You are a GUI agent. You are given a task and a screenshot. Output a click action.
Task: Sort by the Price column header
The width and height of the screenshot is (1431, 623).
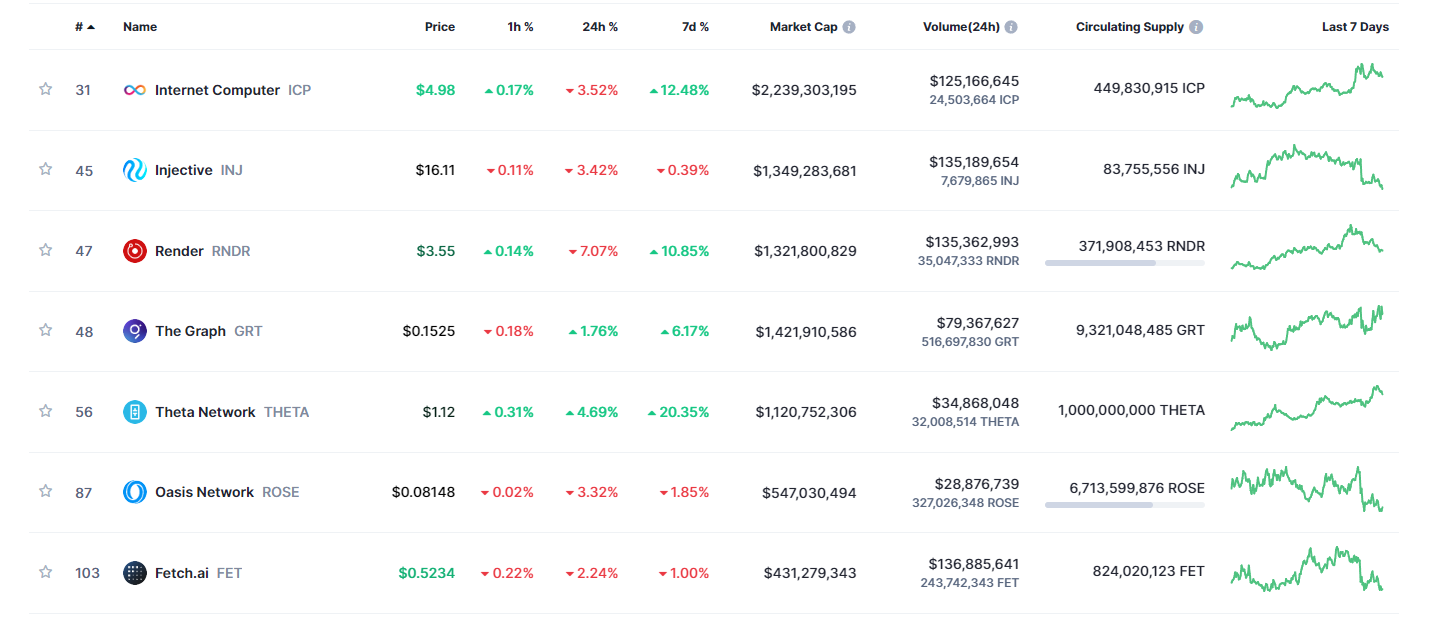pos(440,27)
